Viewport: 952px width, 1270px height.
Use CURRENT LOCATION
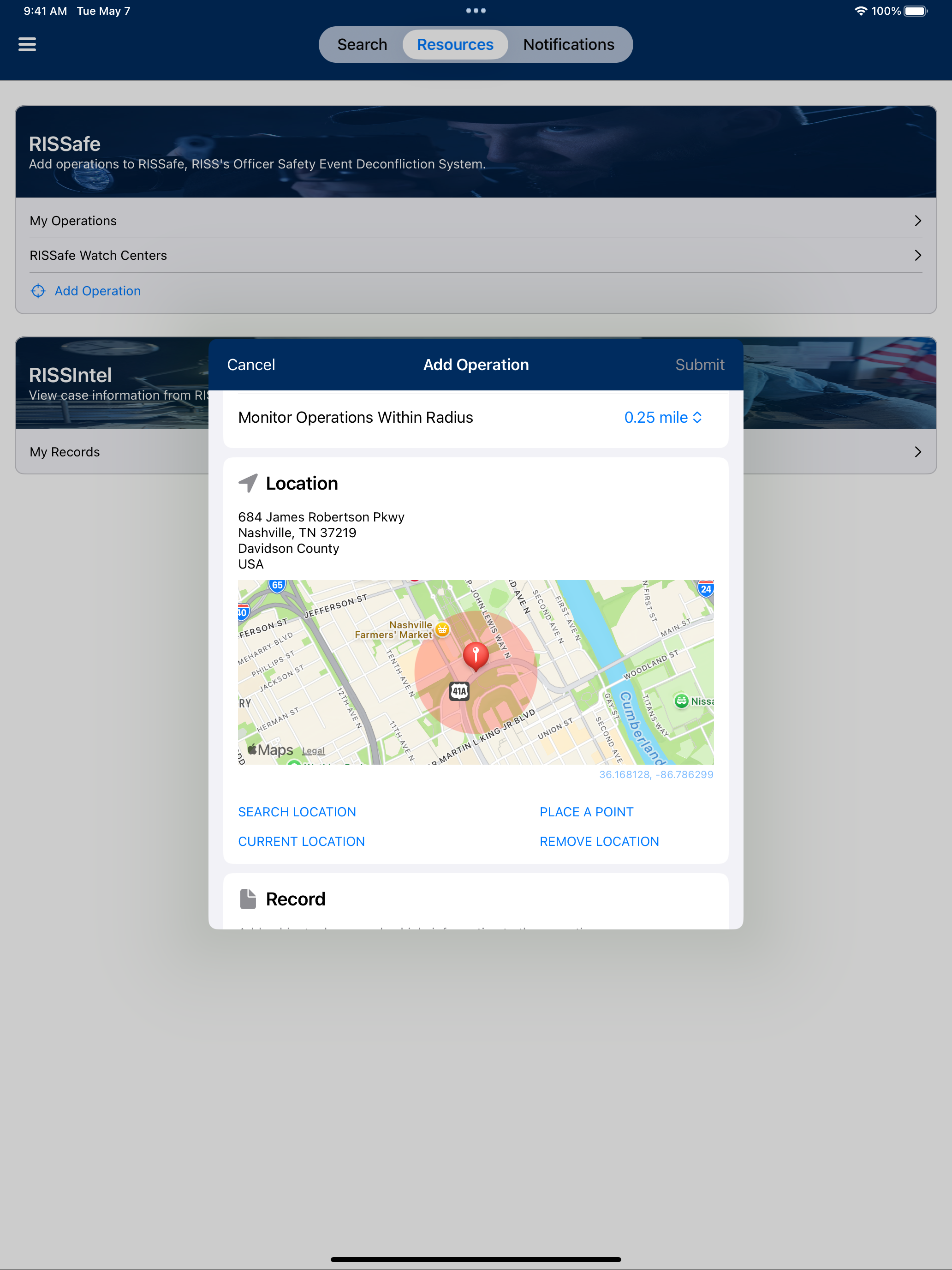click(x=301, y=841)
